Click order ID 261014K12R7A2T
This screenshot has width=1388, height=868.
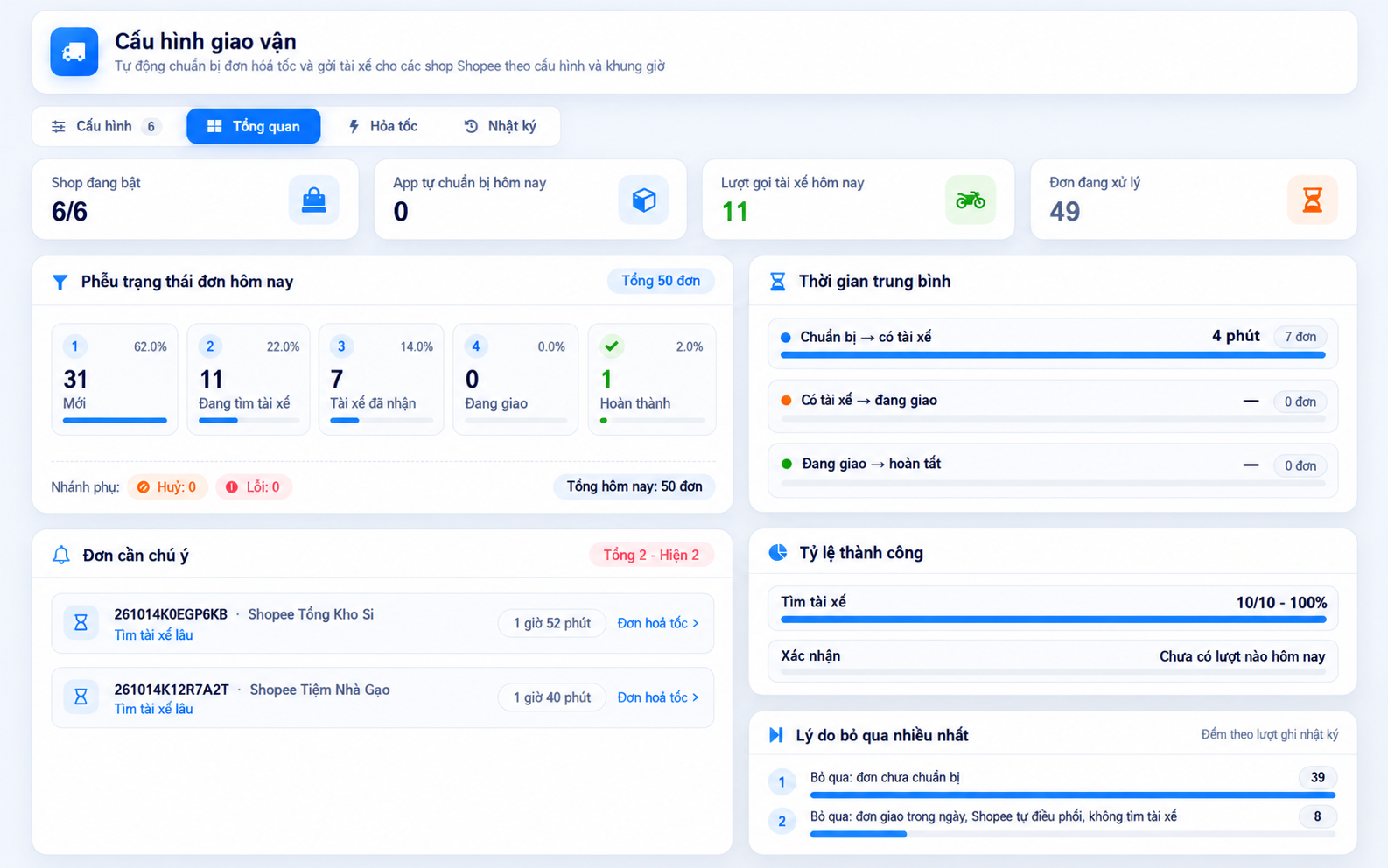pos(172,689)
